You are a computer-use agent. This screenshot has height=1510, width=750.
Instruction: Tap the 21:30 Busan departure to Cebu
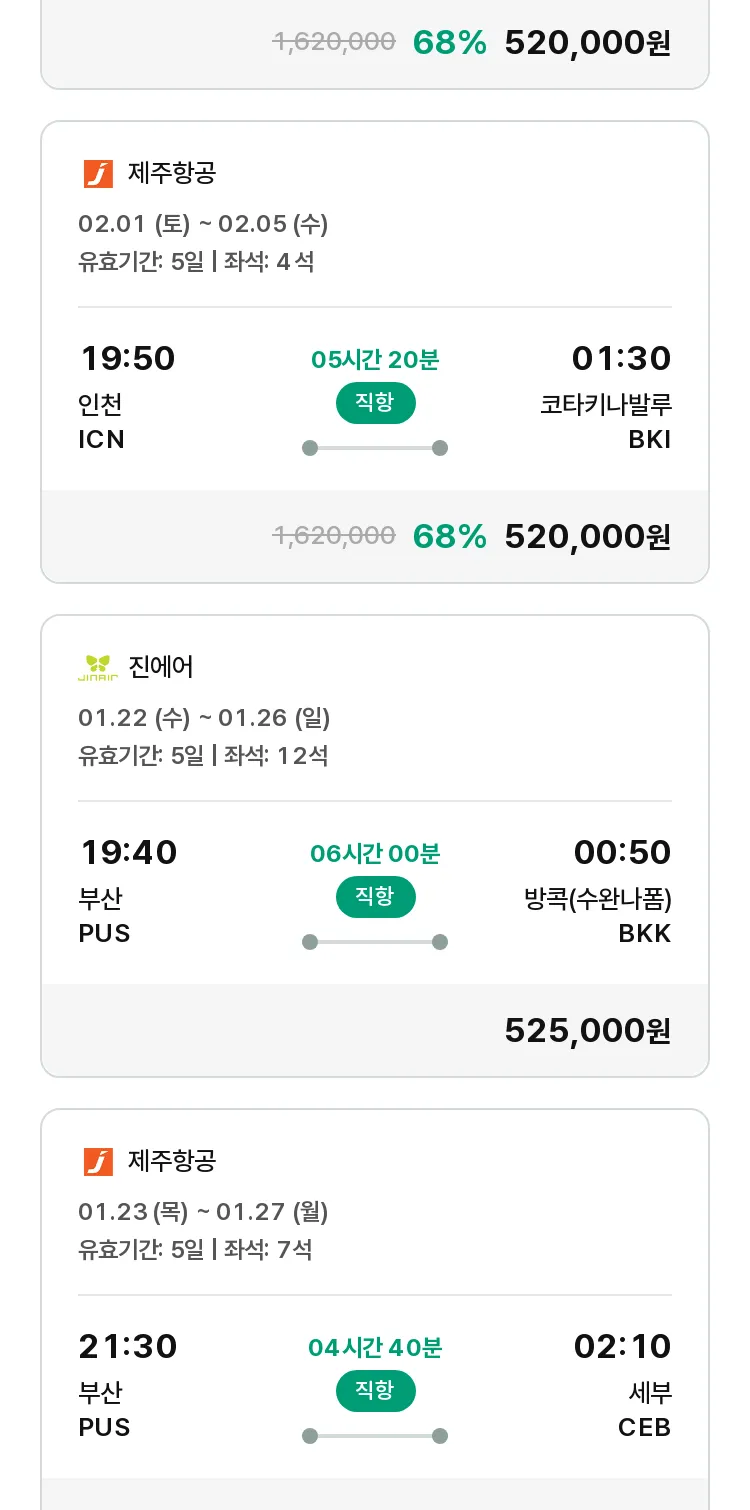127,1346
